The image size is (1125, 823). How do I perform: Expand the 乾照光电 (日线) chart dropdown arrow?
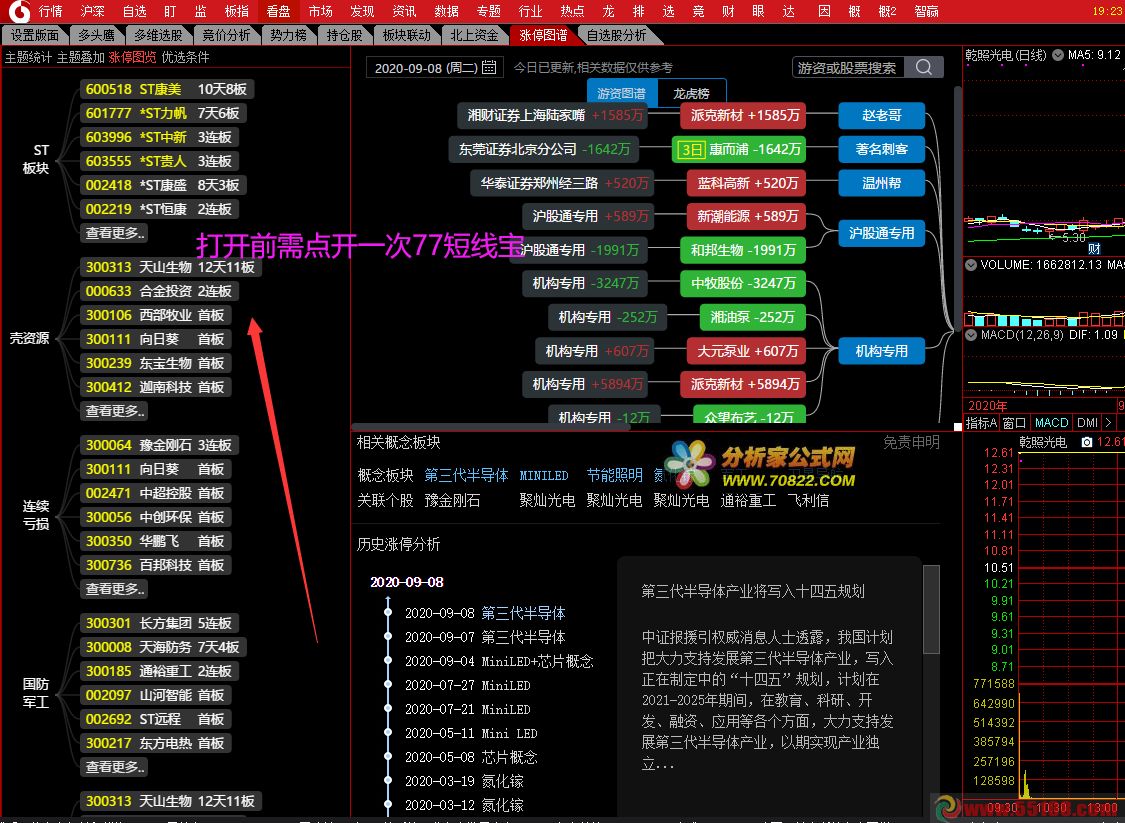coord(1058,55)
